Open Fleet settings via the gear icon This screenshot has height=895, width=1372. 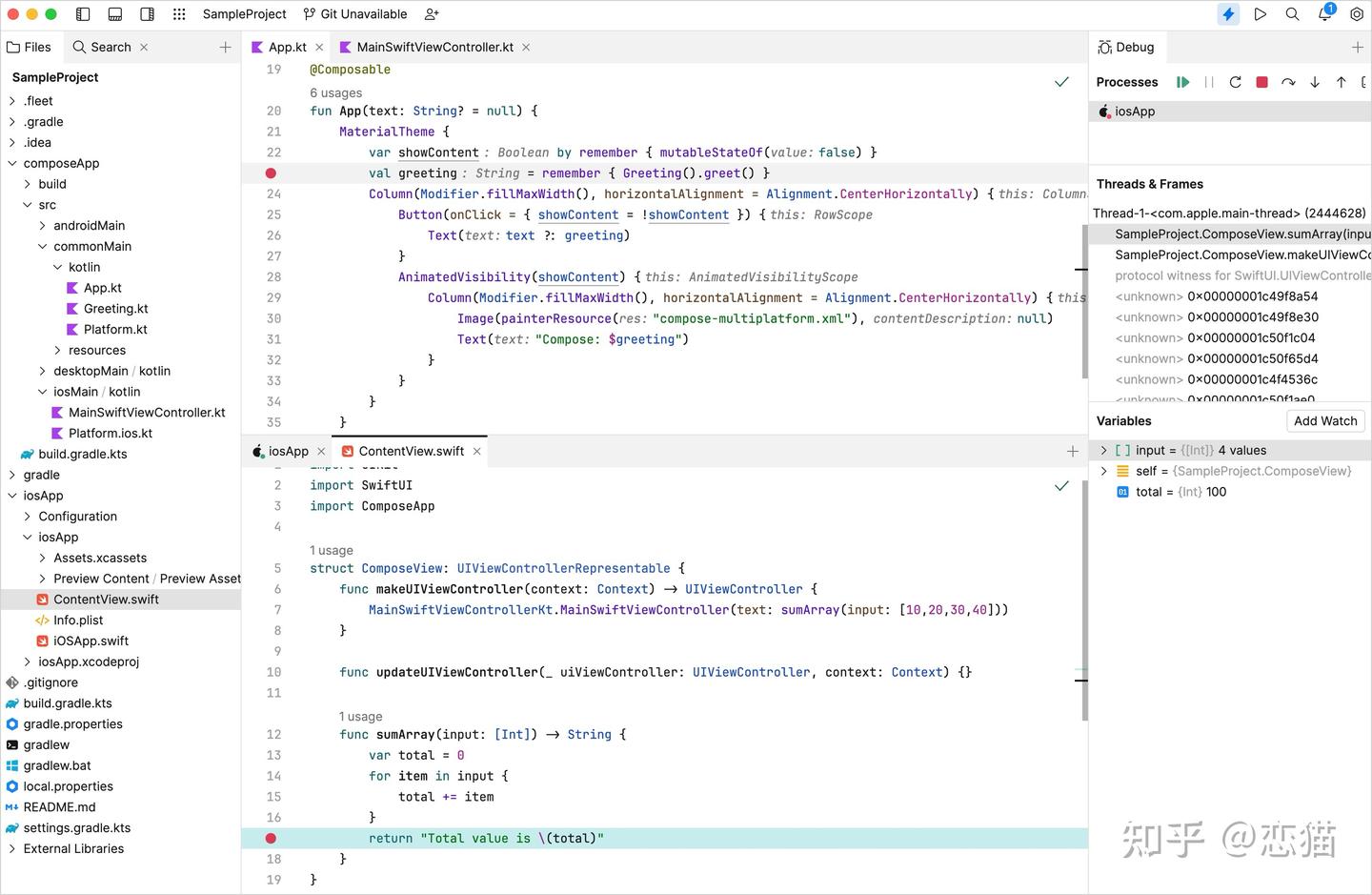(x=1357, y=13)
